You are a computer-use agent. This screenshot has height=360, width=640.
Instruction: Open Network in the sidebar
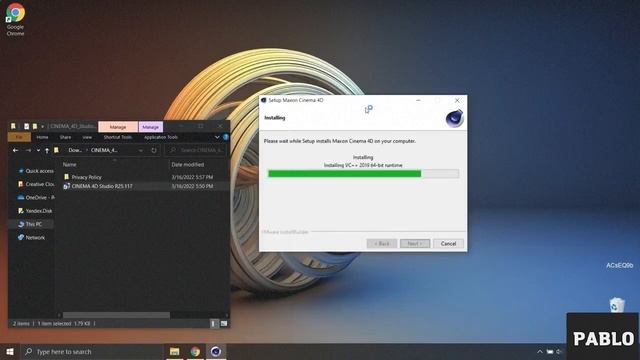[x=31, y=238]
